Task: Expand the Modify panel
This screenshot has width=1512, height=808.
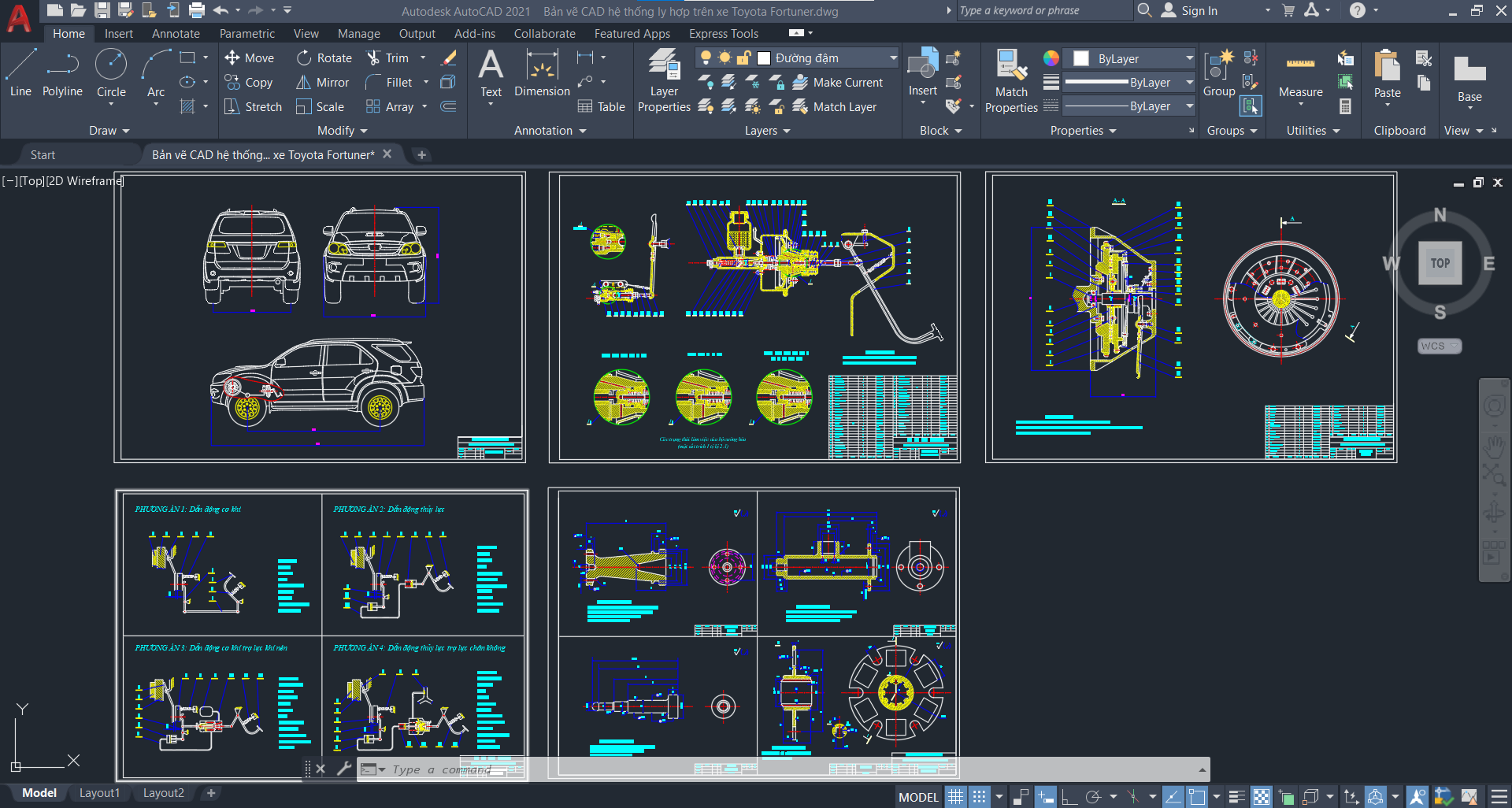Action: tap(342, 130)
